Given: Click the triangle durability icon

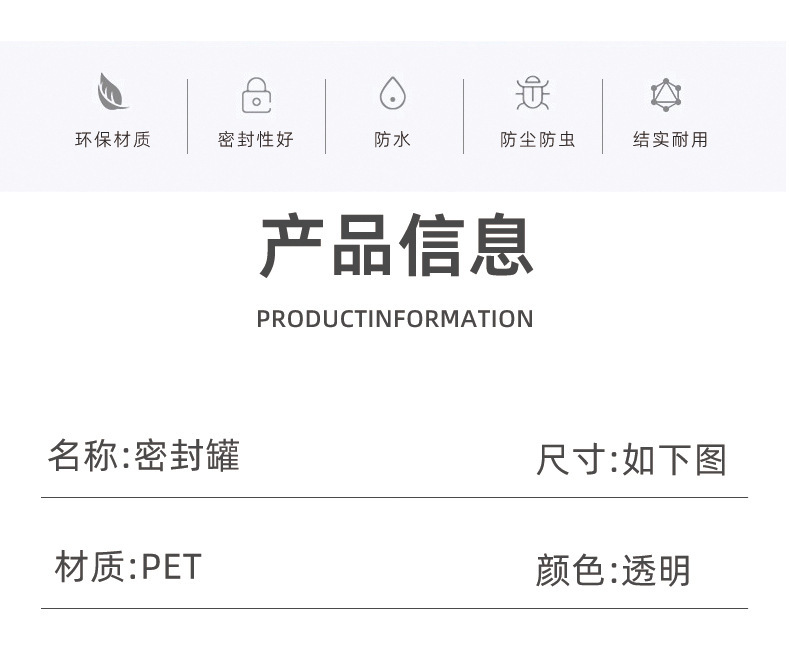Looking at the screenshot, I should coord(666,95).
